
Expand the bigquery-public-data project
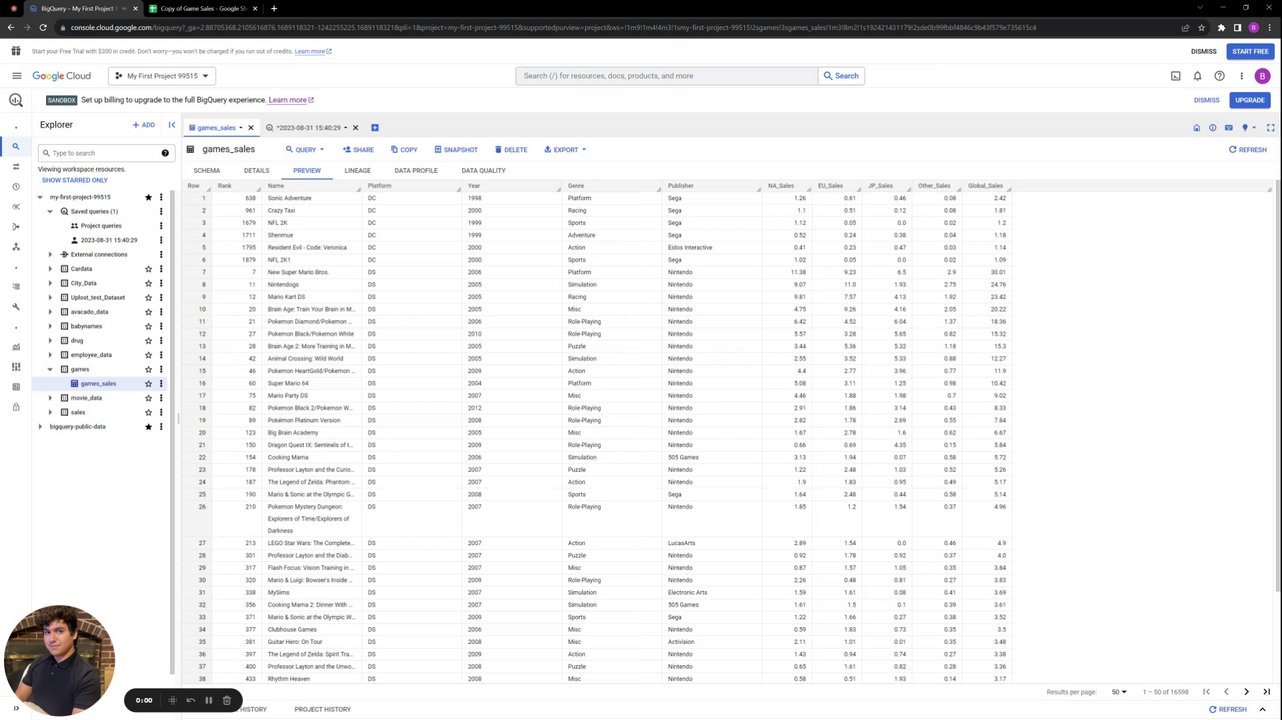tap(40, 427)
